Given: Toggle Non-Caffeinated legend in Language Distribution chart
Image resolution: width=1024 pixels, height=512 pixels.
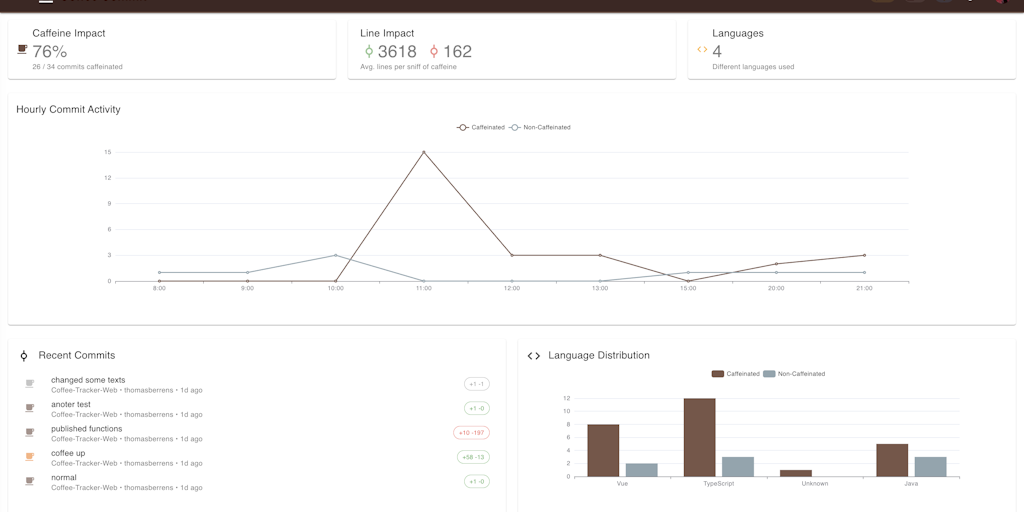Looking at the screenshot, I should (794, 374).
